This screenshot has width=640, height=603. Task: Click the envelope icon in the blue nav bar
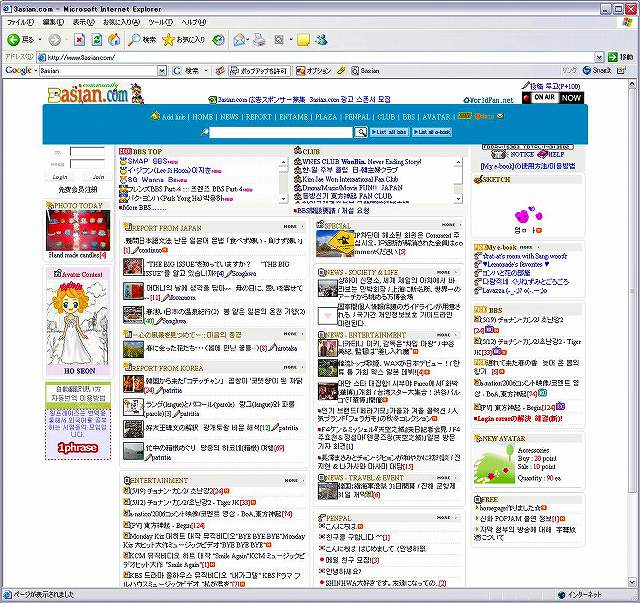(x=500, y=116)
